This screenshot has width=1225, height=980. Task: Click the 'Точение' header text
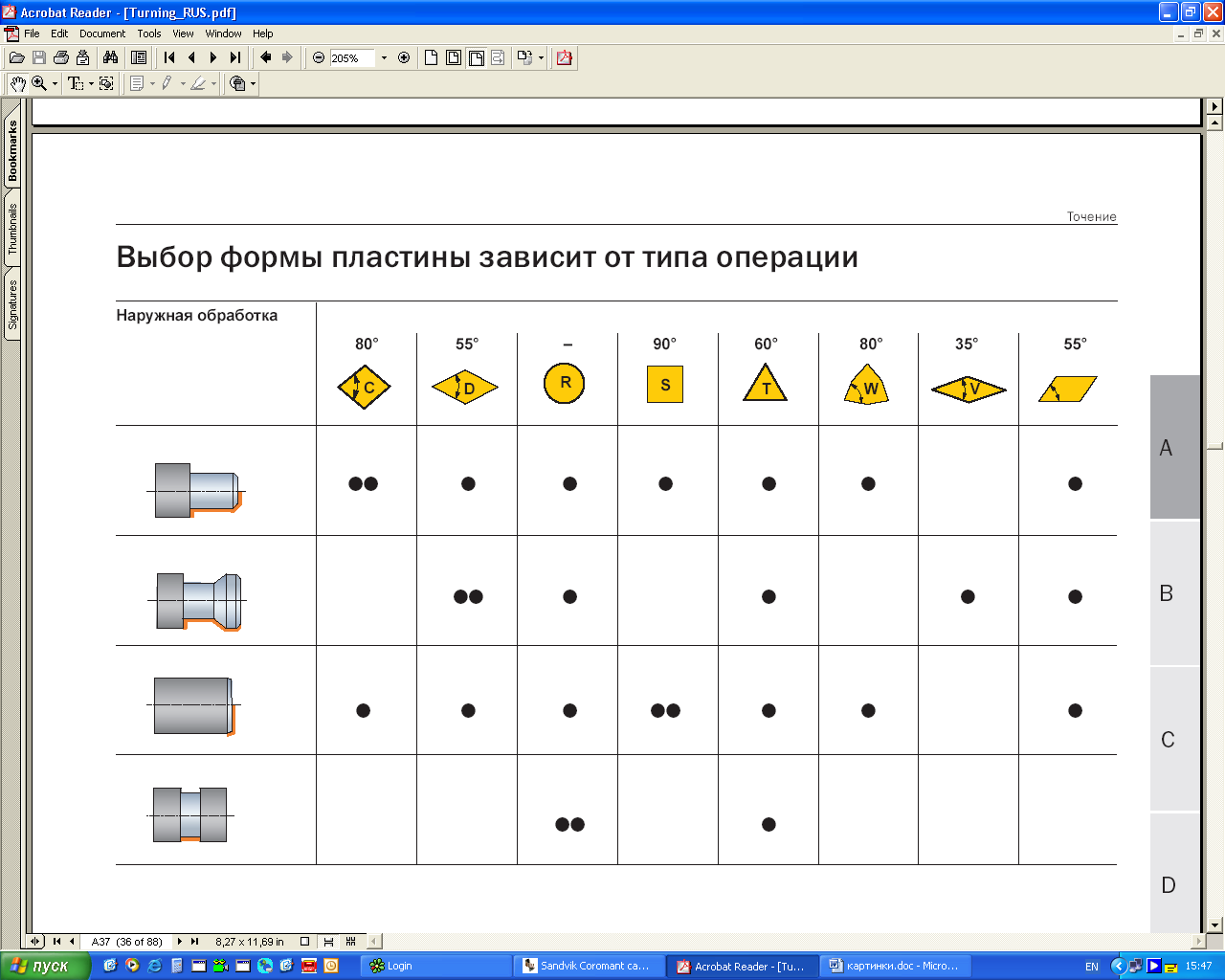[x=1092, y=216]
